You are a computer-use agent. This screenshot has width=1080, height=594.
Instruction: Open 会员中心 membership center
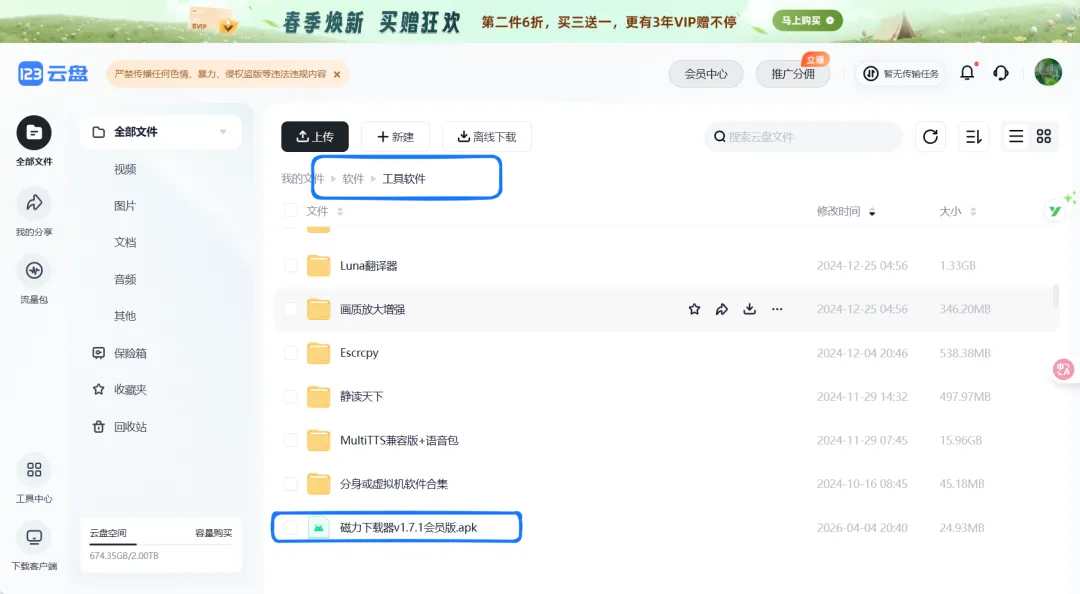[x=706, y=74]
